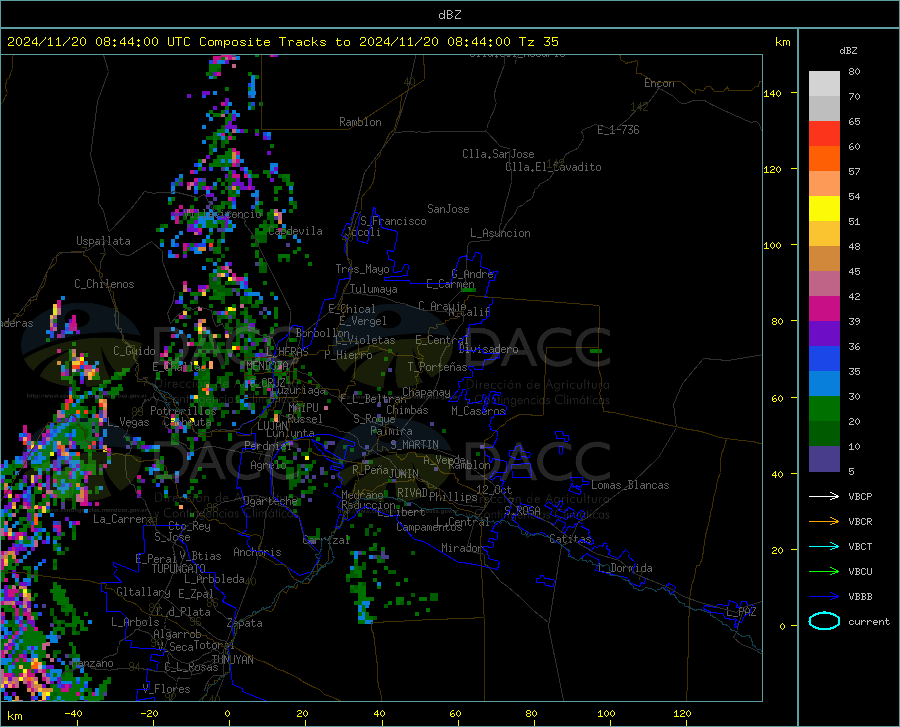Click the Anchoris label on map
900x727 pixels.
[x=257, y=552]
